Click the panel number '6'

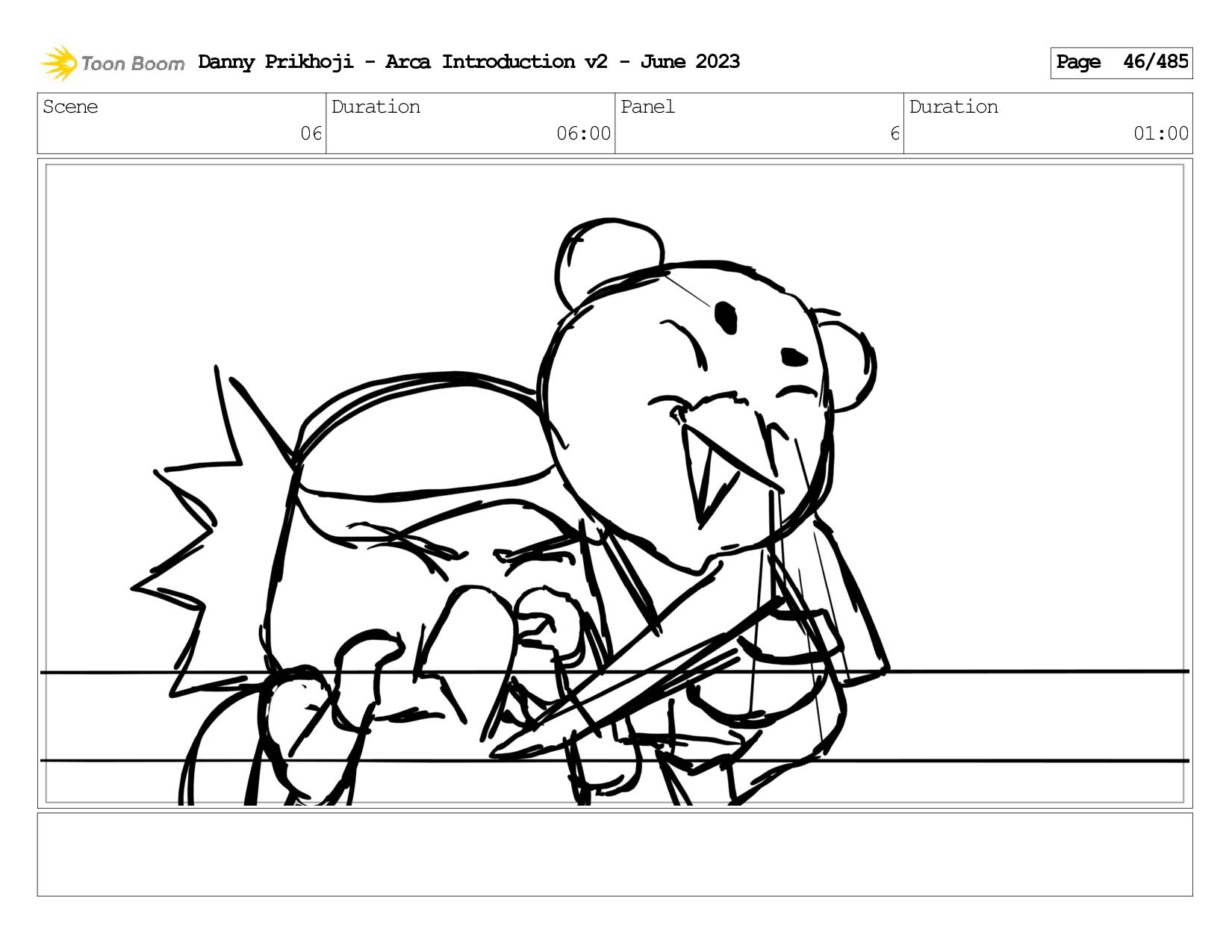click(895, 134)
